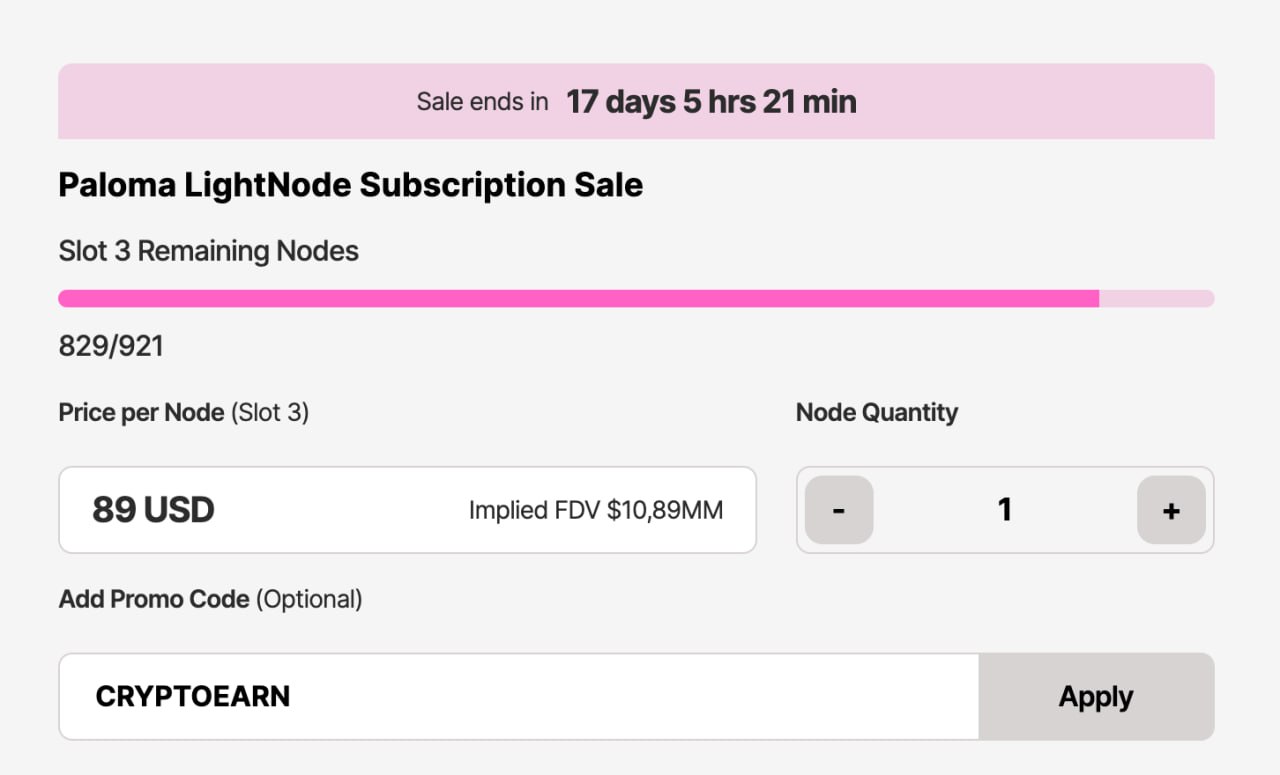This screenshot has width=1280, height=775.
Task: Click the node quantity value 1
Action: click(x=1005, y=510)
